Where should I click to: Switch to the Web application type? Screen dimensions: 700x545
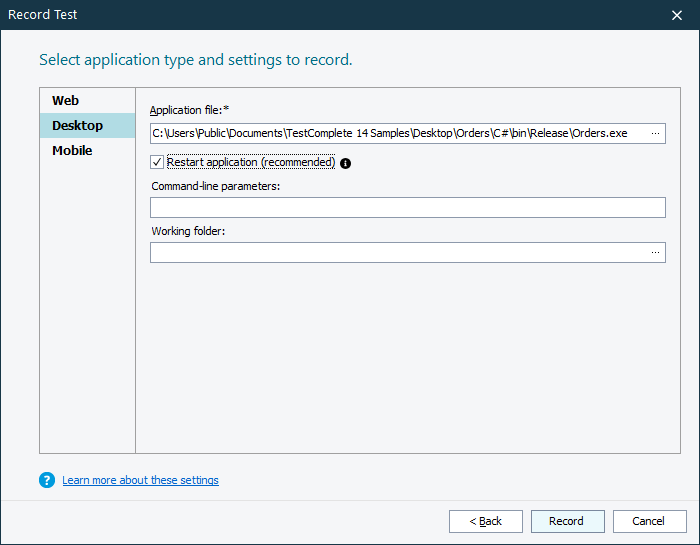click(66, 101)
